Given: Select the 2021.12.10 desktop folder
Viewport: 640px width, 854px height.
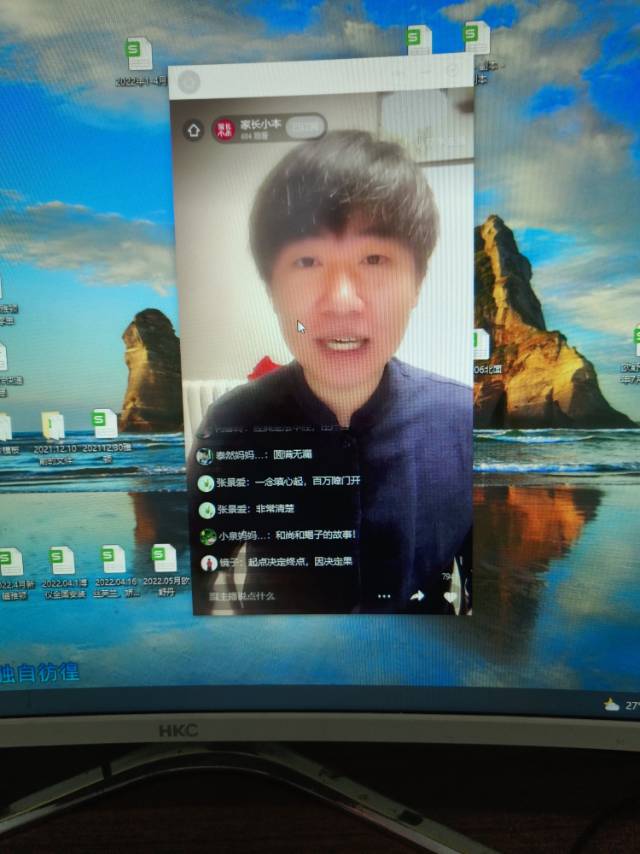Looking at the screenshot, I should pos(54,438).
